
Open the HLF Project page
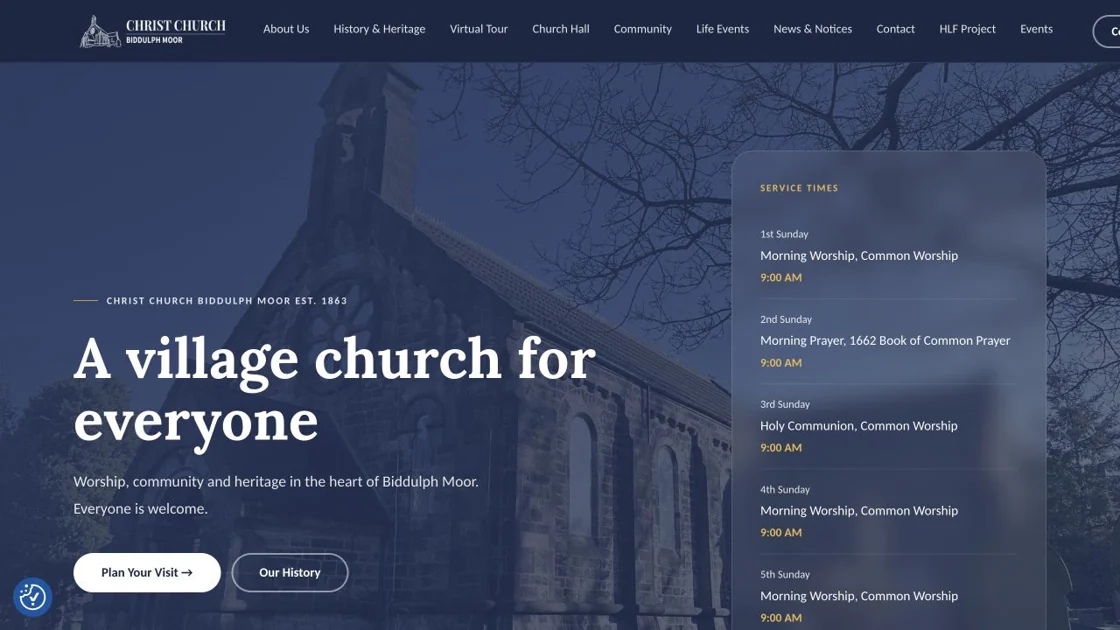click(x=967, y=29)
